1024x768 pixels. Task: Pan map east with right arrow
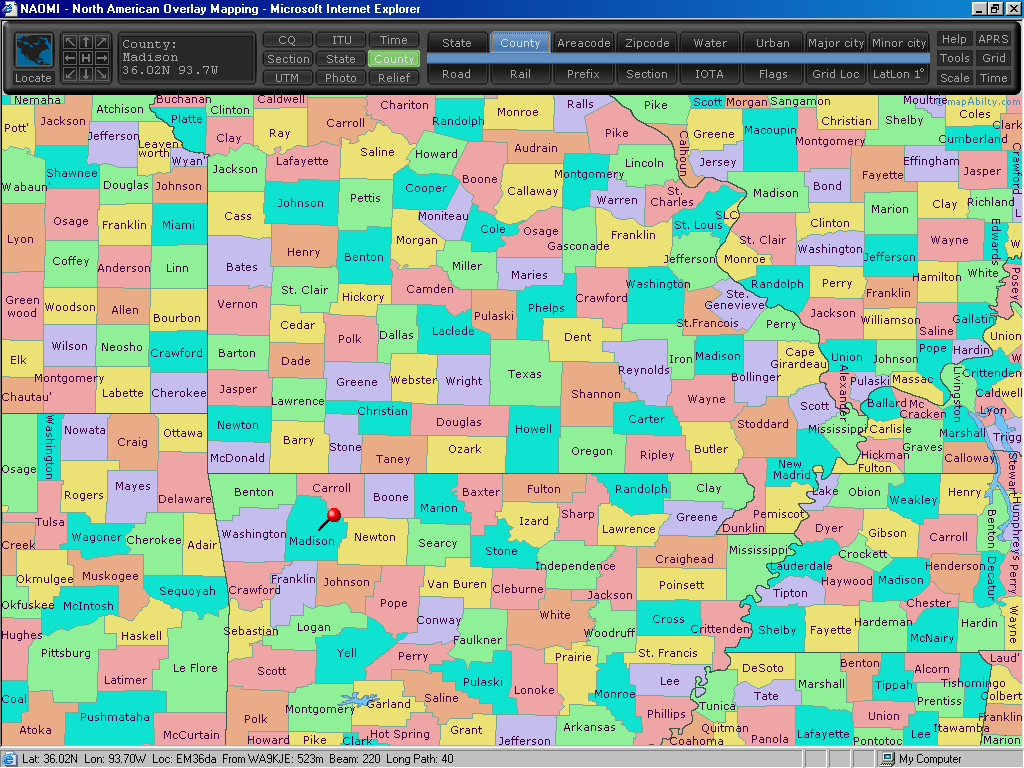tap(102, 58)
